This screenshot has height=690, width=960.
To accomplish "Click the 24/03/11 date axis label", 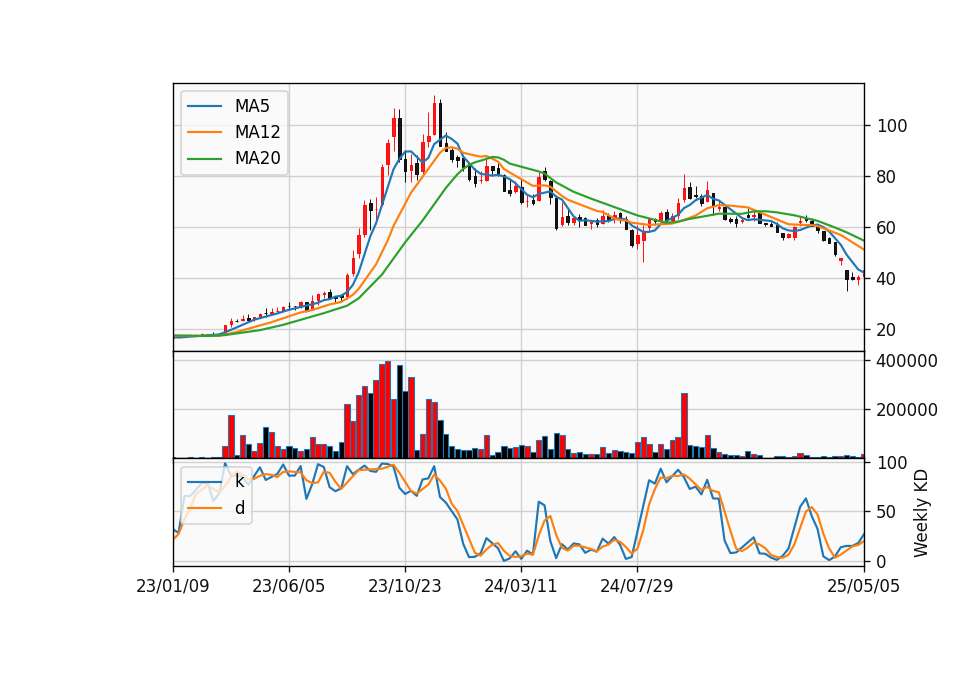I will coord(520,586).
